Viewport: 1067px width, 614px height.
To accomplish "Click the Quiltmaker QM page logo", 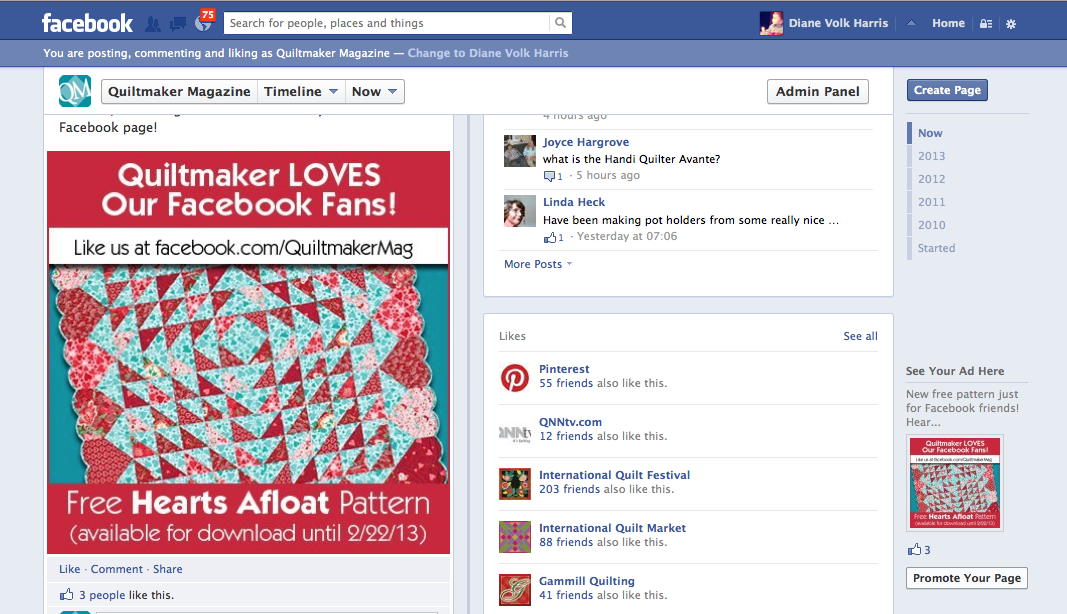I will [75, 91].
